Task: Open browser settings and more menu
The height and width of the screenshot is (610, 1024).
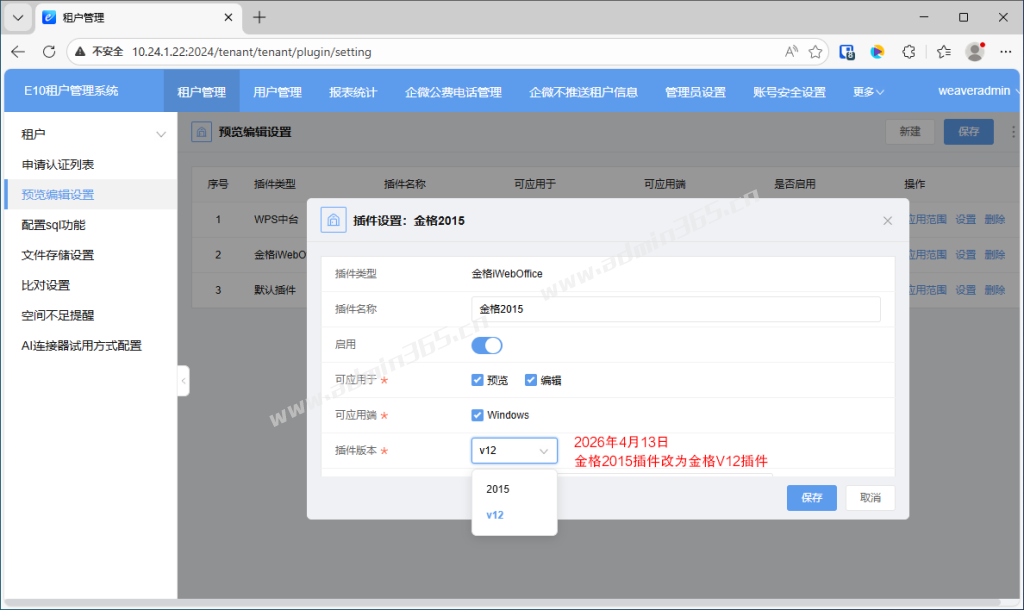Action: pos(1006,52)
